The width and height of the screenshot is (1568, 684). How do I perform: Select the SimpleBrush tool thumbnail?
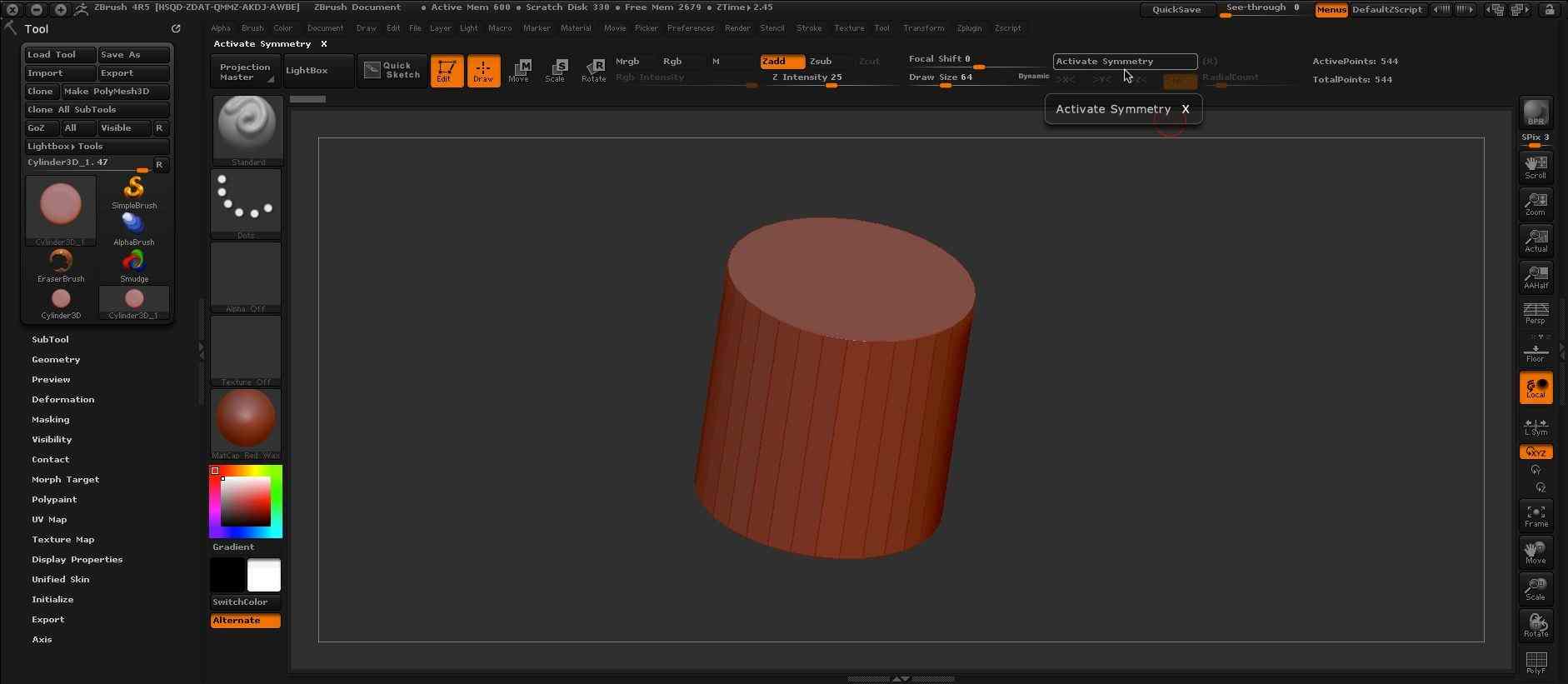(134, 192)
